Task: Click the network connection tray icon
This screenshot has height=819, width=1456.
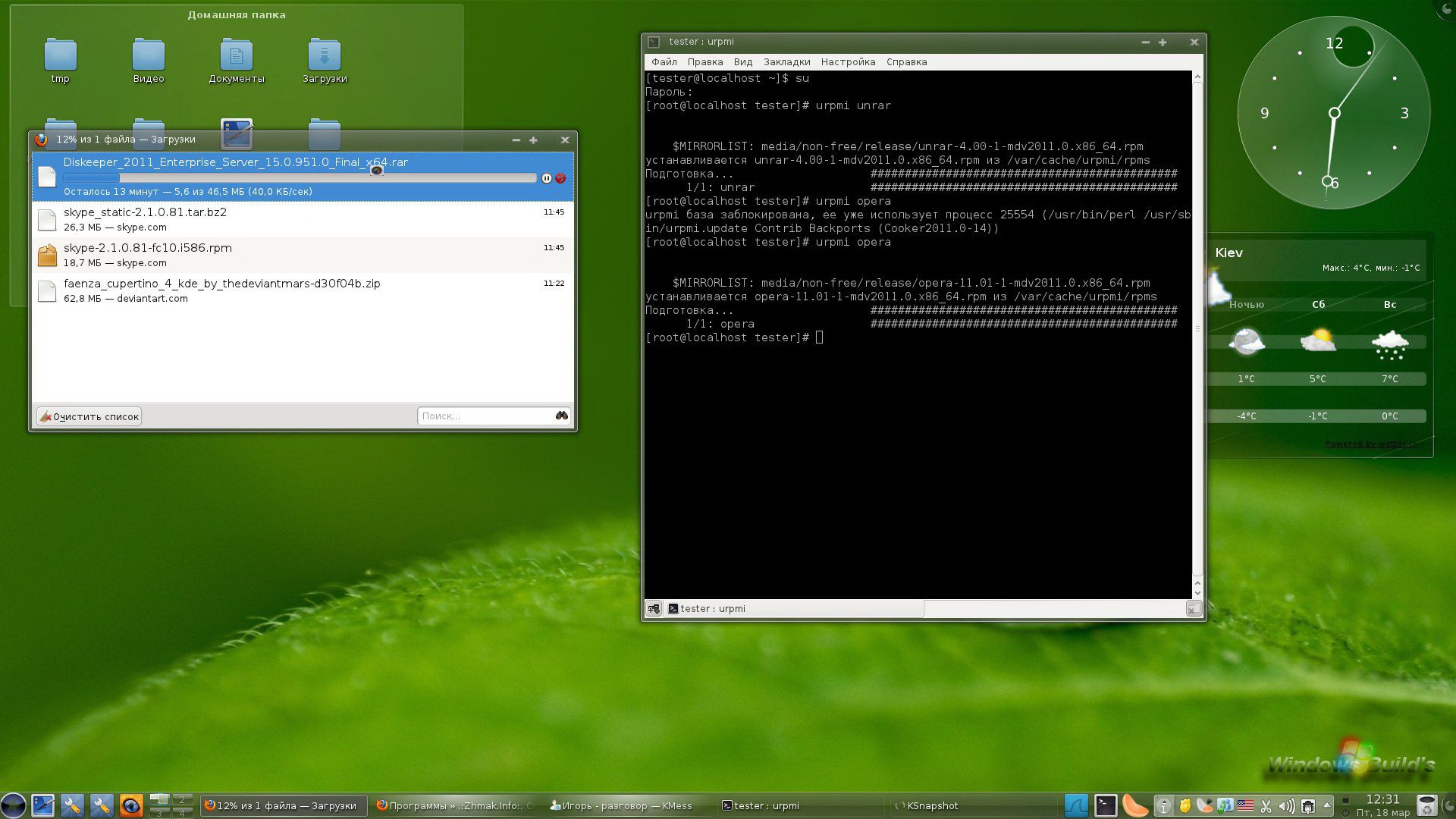Action: click(1307, 806)
